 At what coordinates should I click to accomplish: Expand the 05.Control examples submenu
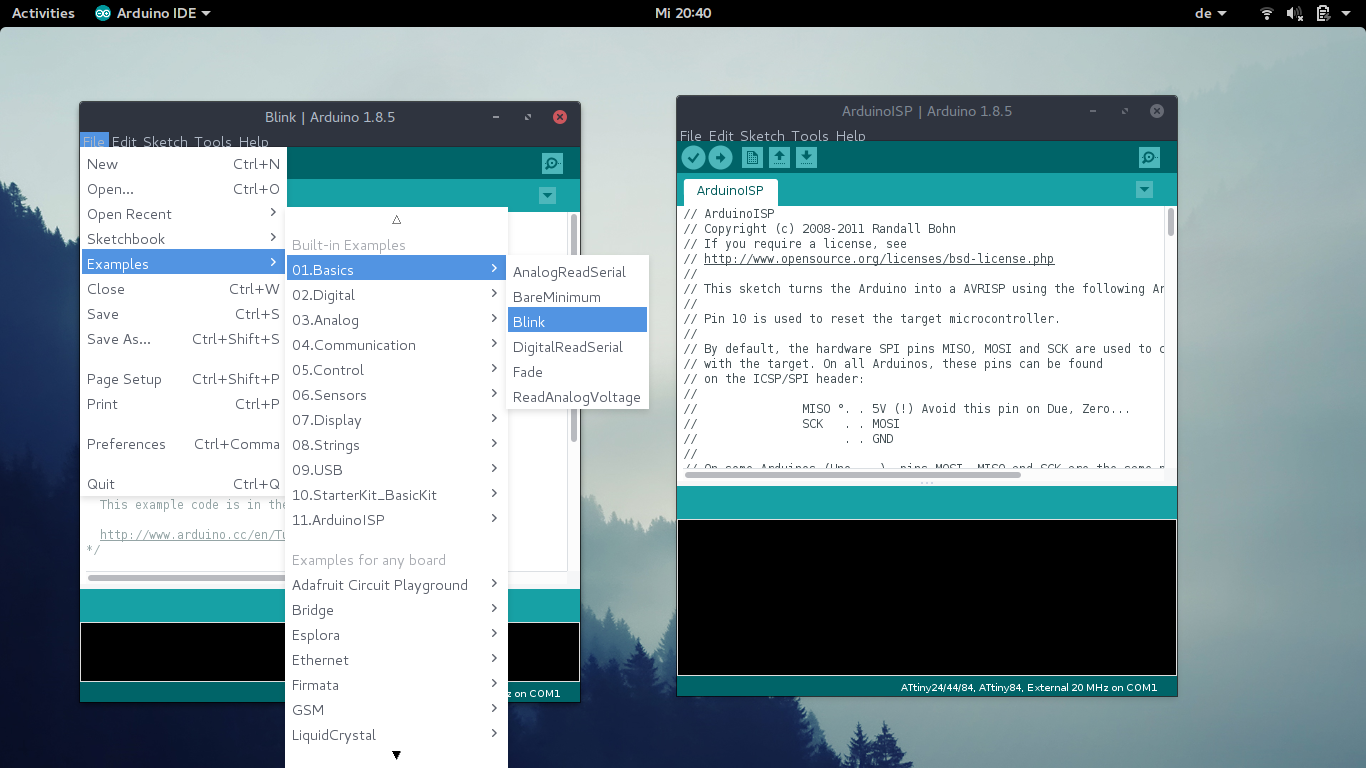pos(396,370)
